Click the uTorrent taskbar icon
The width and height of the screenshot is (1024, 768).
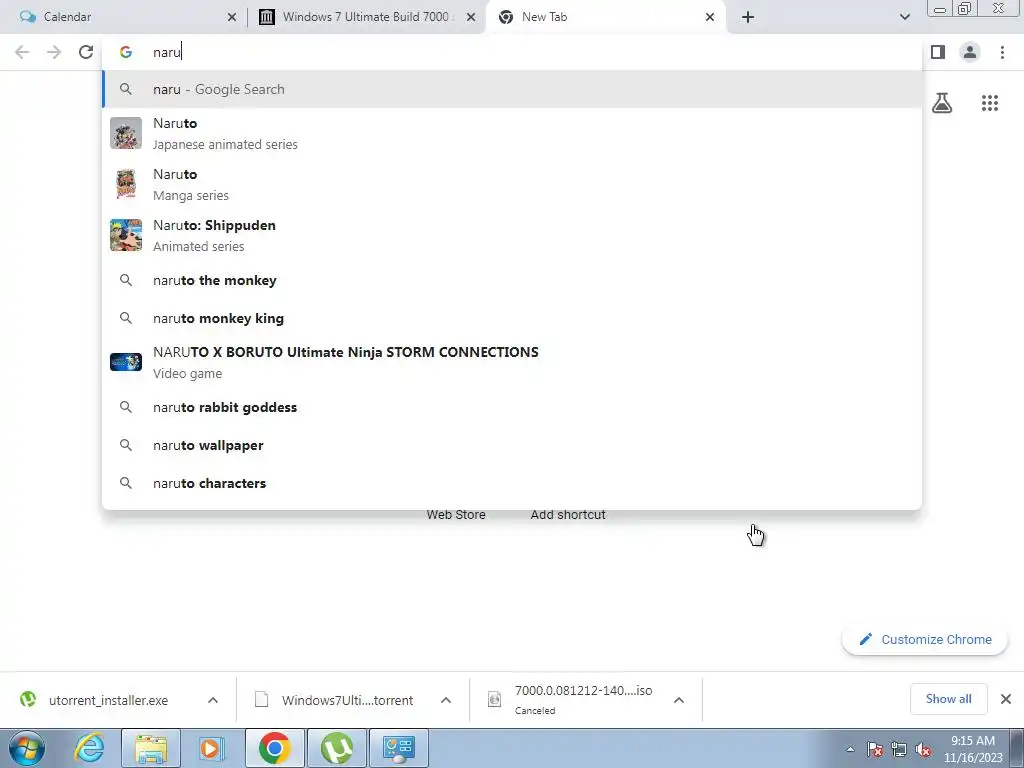click(x=337, y=748)
